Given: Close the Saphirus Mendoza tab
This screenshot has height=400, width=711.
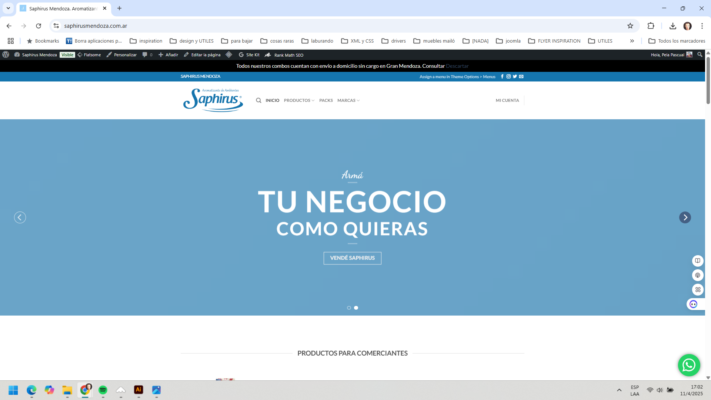Looking at the screenshot, I should pos(104,8).
